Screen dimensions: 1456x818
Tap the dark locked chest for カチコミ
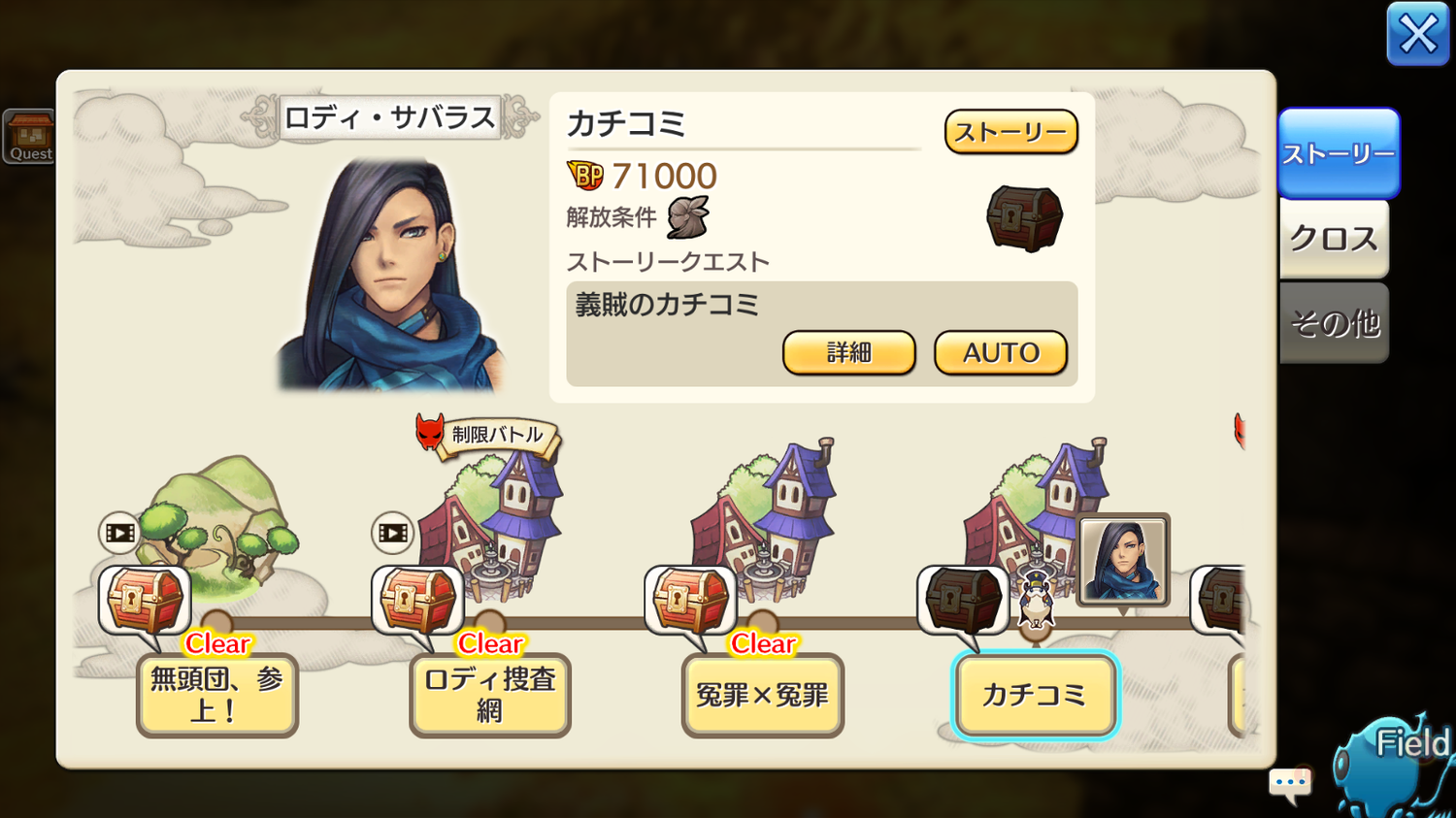963,602
